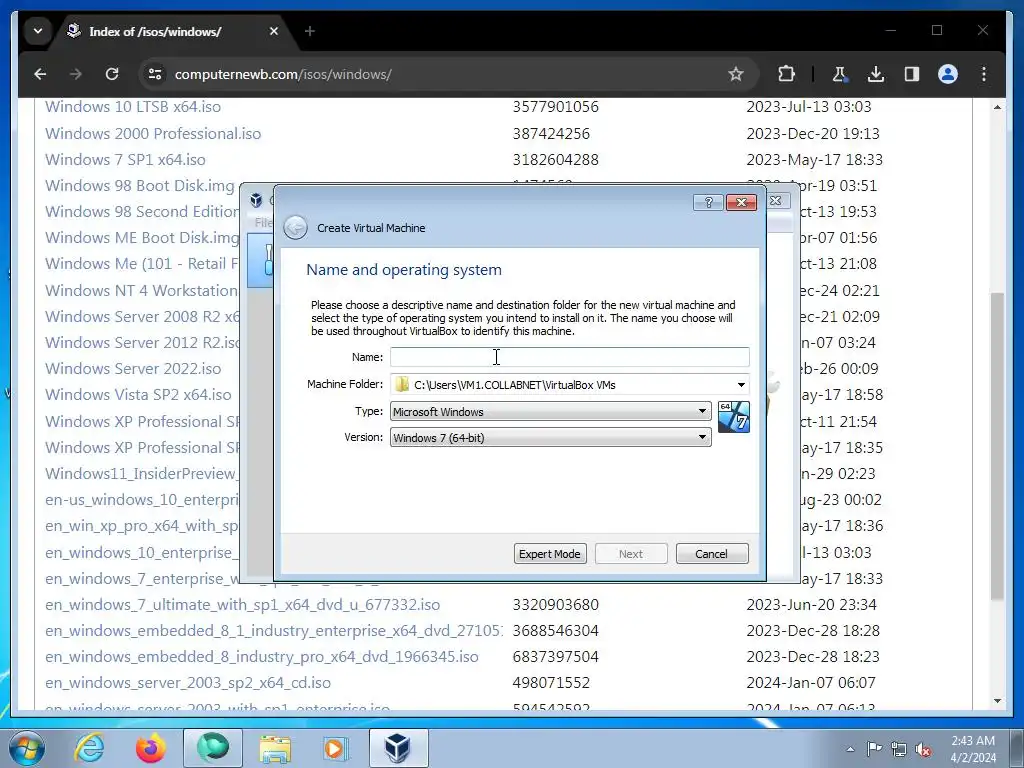Close the Index of /isos/windows/ tab
Image resolution: width=1024 pixels, height=768 pixels.
(x=274, y=31)
